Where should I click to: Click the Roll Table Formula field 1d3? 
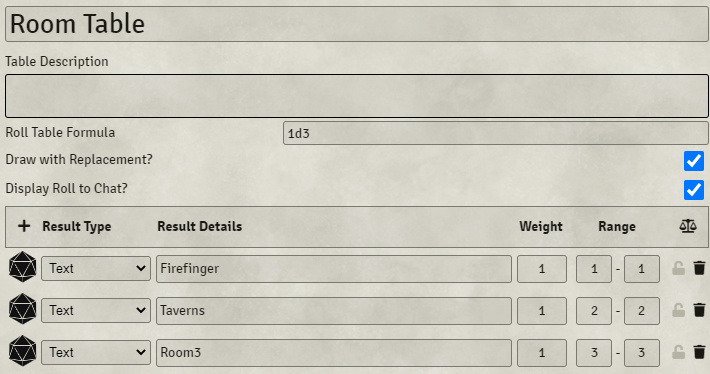point(495,133)
